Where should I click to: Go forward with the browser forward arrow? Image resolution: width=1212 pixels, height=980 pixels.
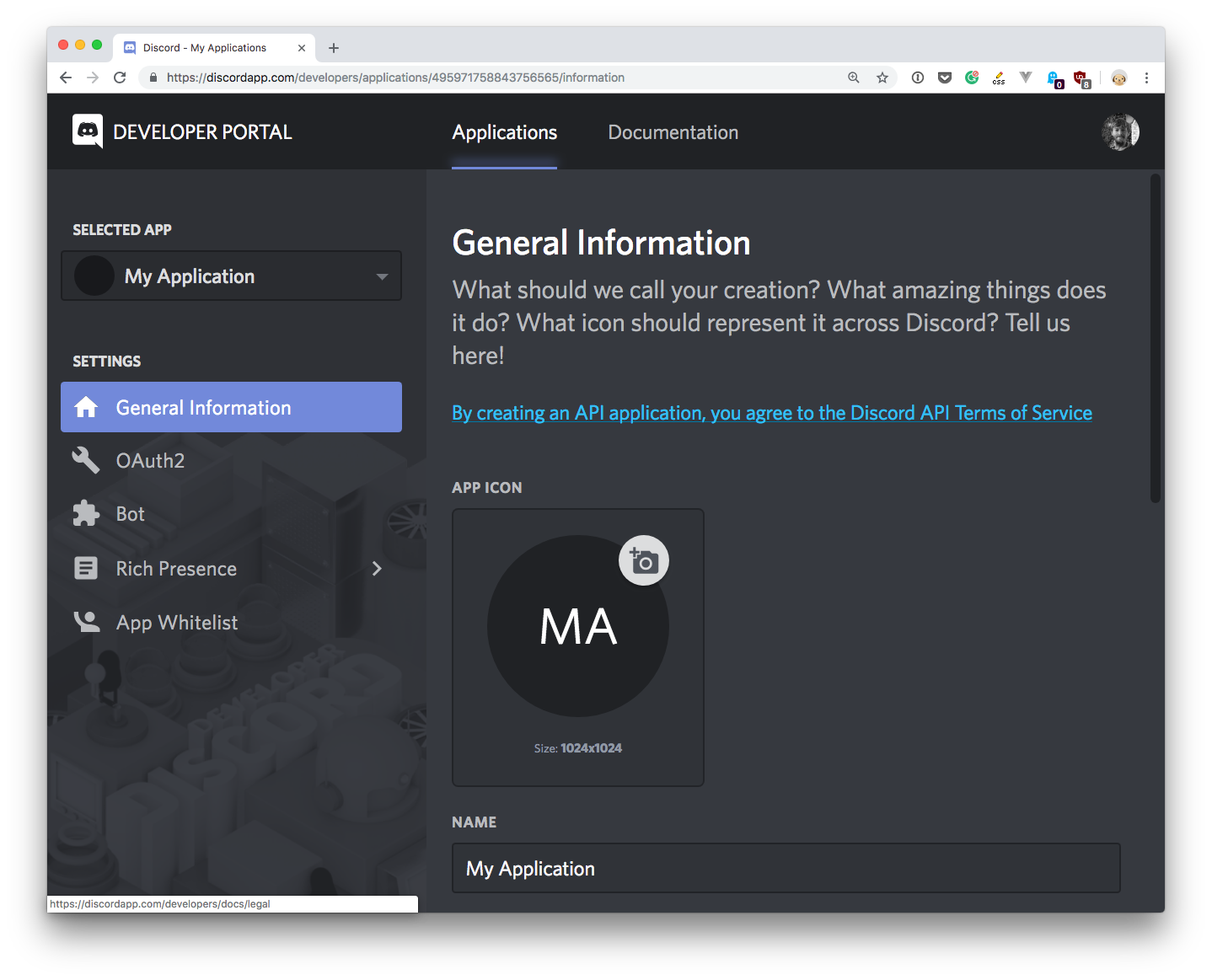coord(93,78)
